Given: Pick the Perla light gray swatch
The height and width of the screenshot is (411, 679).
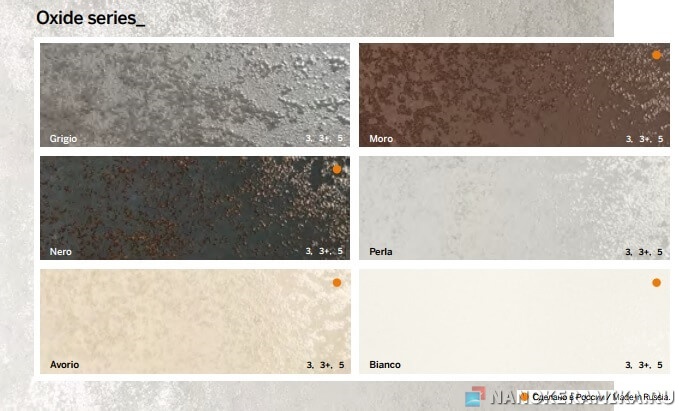Looking at the screenshot, I should click(x=514, y=207).
